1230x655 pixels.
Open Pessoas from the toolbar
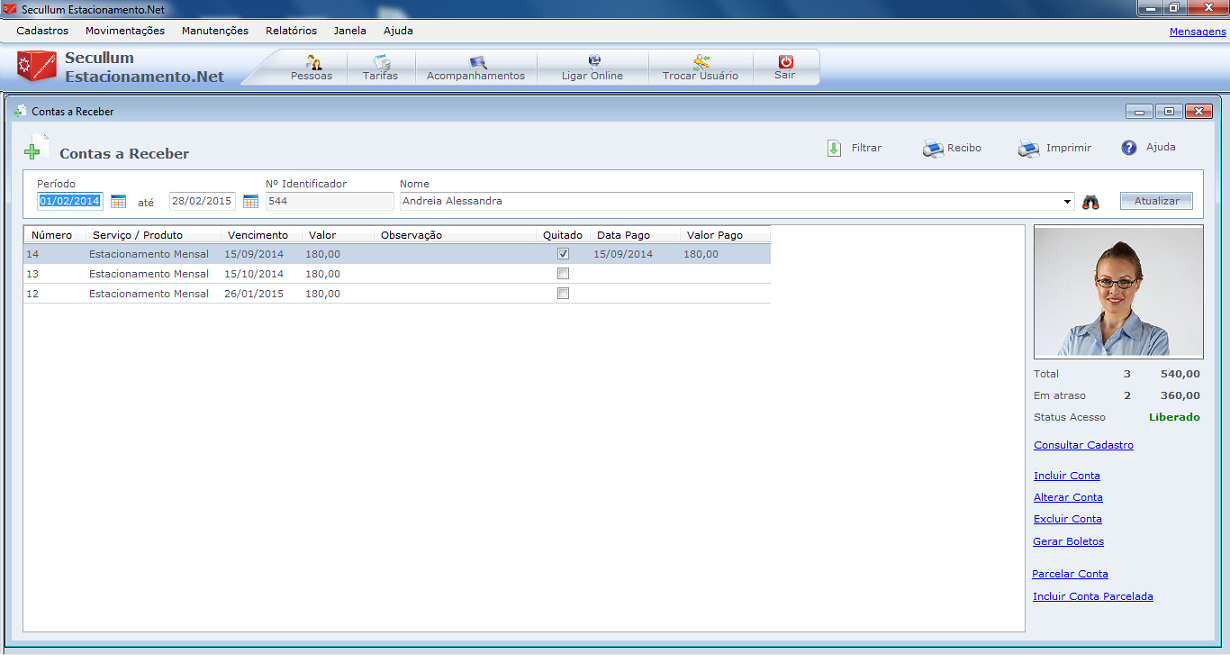[312, 63]
